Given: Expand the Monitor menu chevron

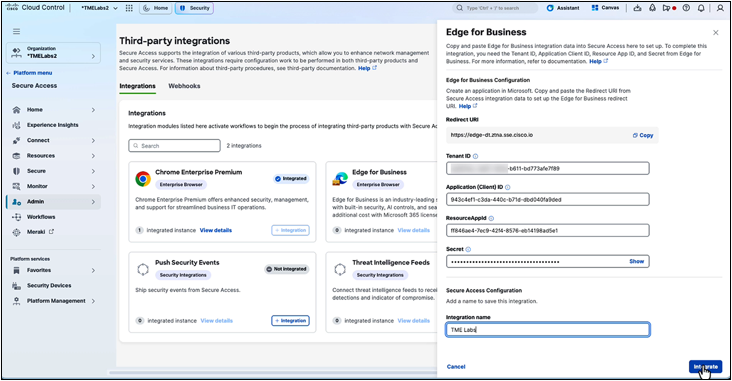Looking at the screenshot, I should click(93, 186).
